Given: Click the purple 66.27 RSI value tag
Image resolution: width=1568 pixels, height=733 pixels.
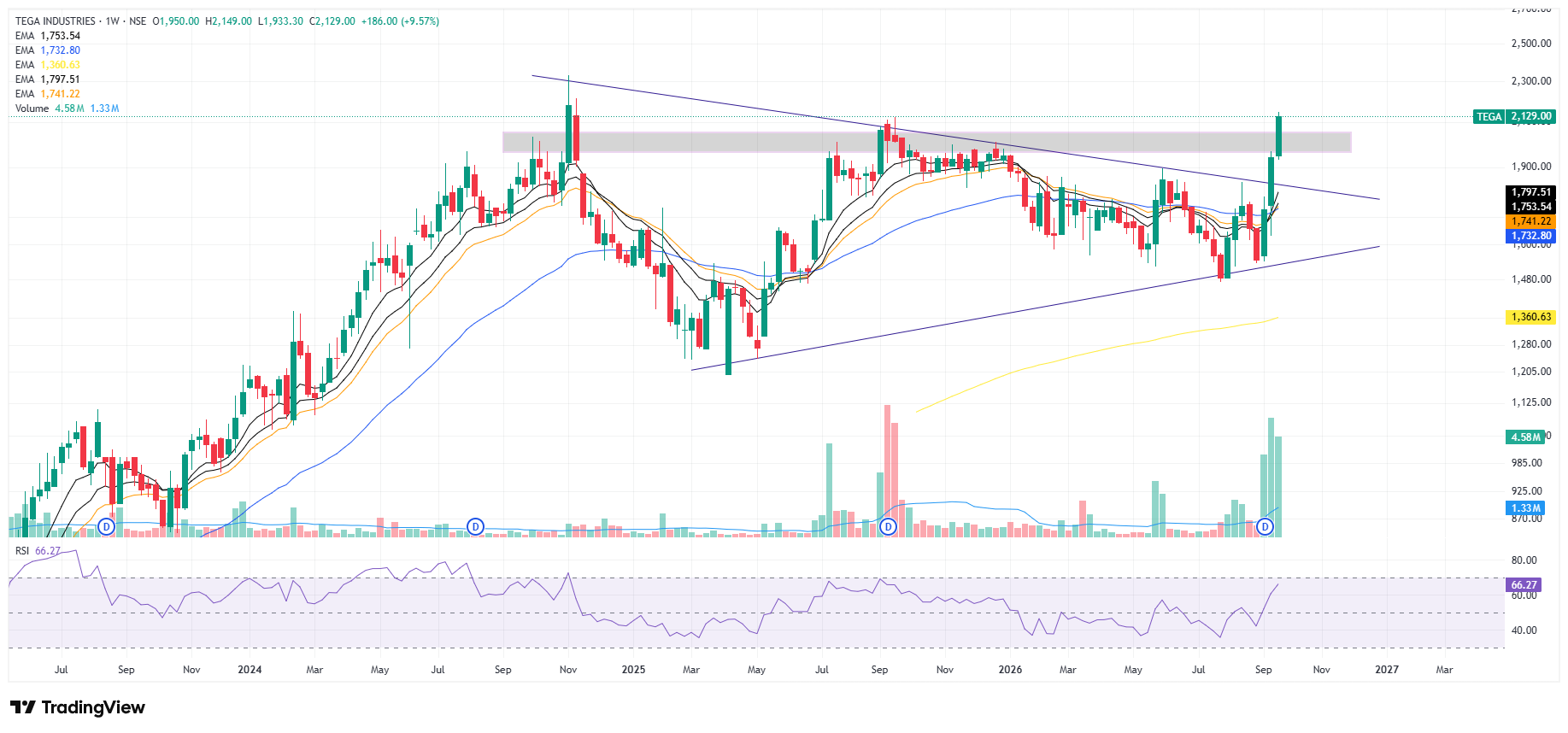Looking at the screenshot, I should (1524, 585).
